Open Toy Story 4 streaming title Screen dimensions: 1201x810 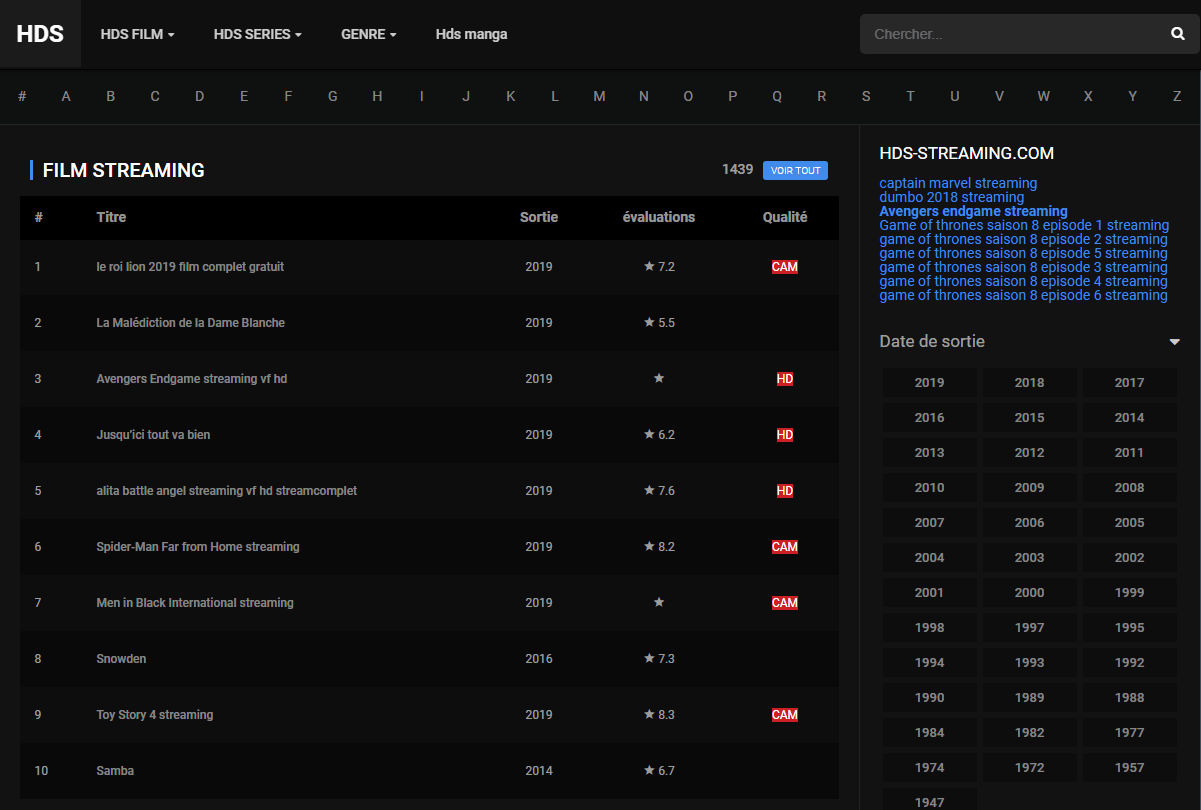[155, 715]
